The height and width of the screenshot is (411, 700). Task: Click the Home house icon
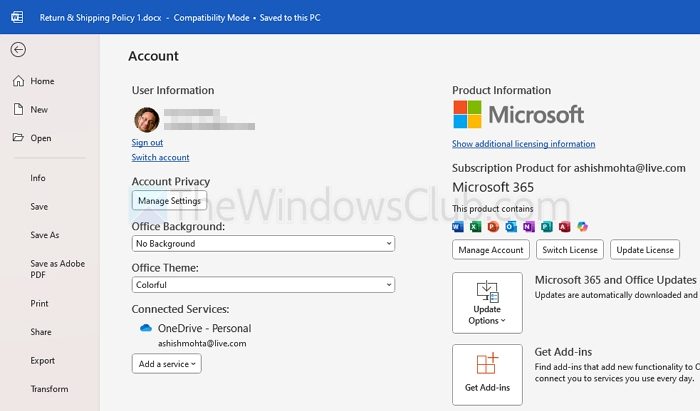click(x=18, y=81)
